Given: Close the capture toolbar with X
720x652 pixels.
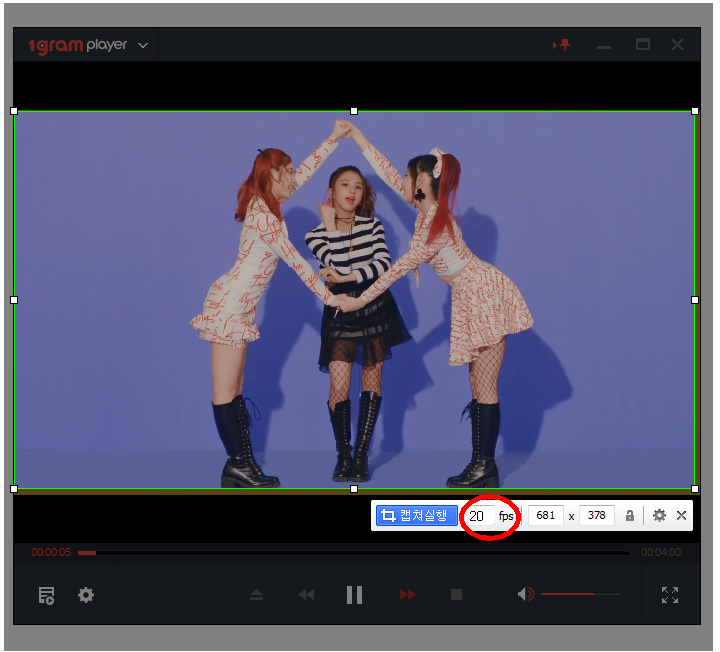Looking at the screenshot, I should click(681, 515).
